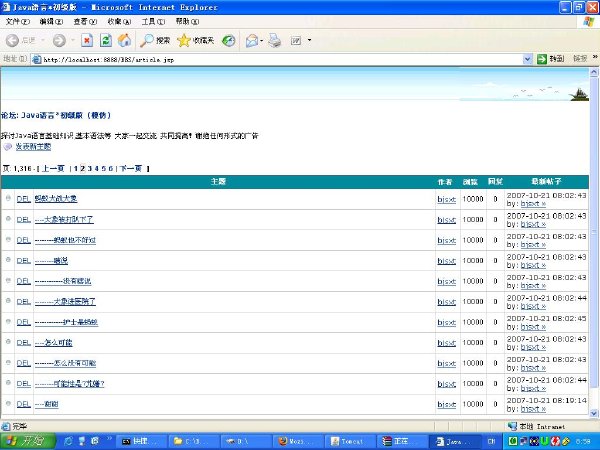The image size is (600, 450).
Task: Open the 文件(F) File menu
Action: (18, 21)
